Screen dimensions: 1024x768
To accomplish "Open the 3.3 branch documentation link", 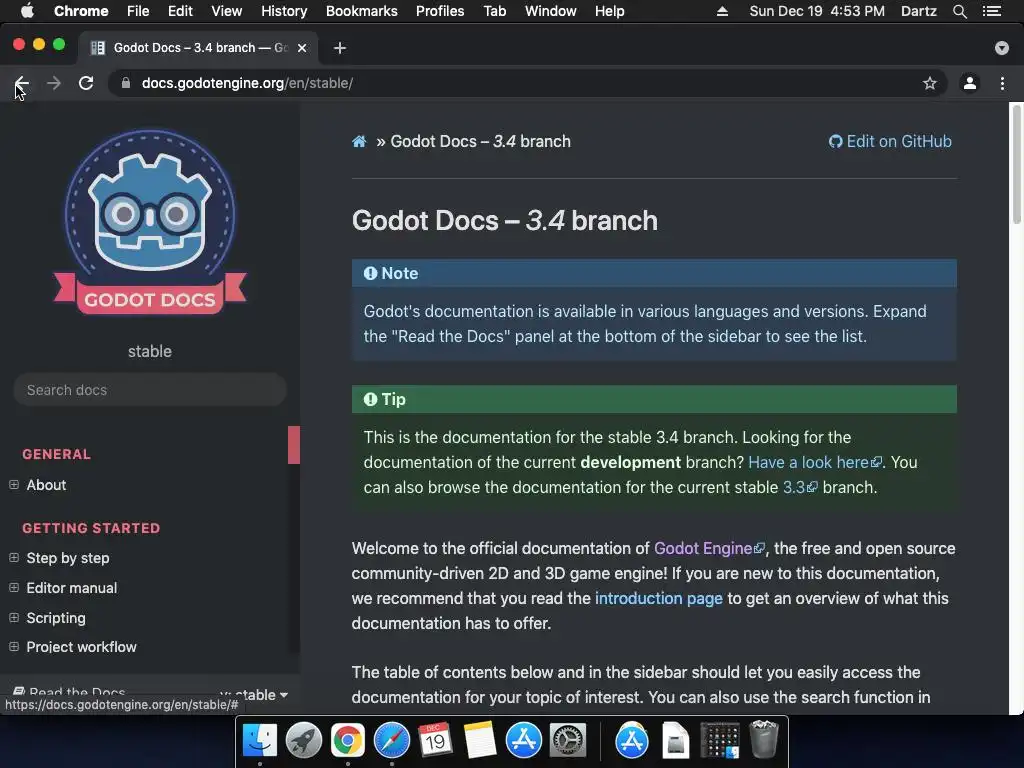I will click(x=800, y=487).
